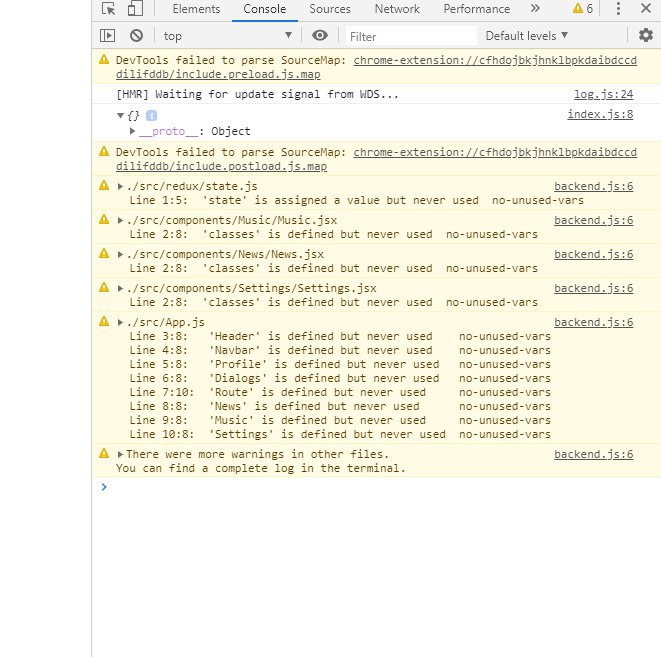661x657 pixels.
Task: Expand the __proto__ Object entry
Action: pyautogui.click(x=132, y=131)
